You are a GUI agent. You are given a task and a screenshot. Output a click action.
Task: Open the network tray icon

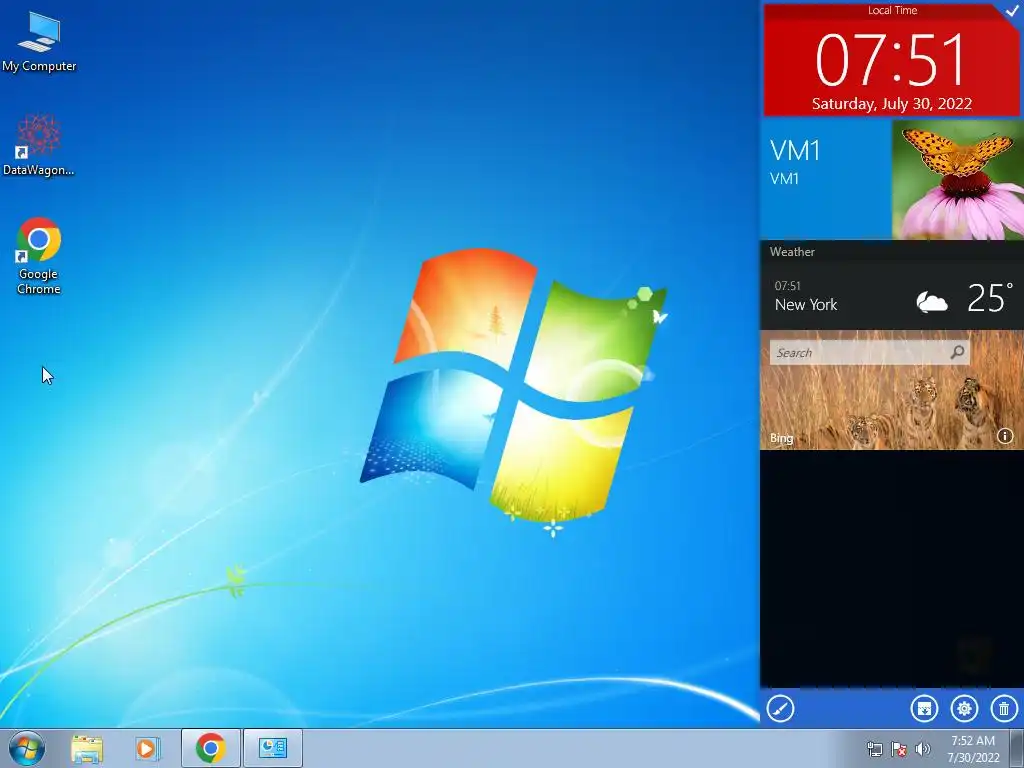tap(874, 749)
